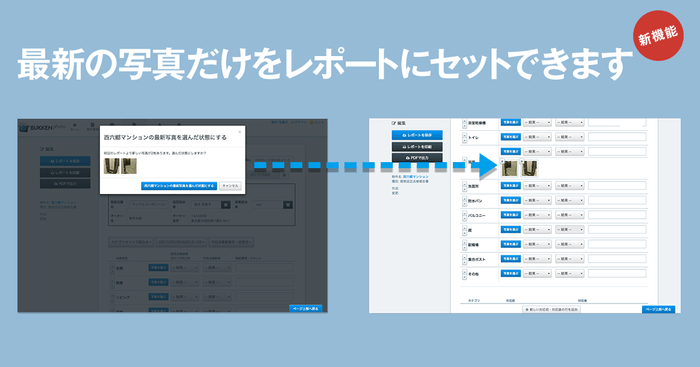Open second 結果 dropdown in 防水パン row
The image size is (700, 367).
pyautogui.click(x=570, y=200)
